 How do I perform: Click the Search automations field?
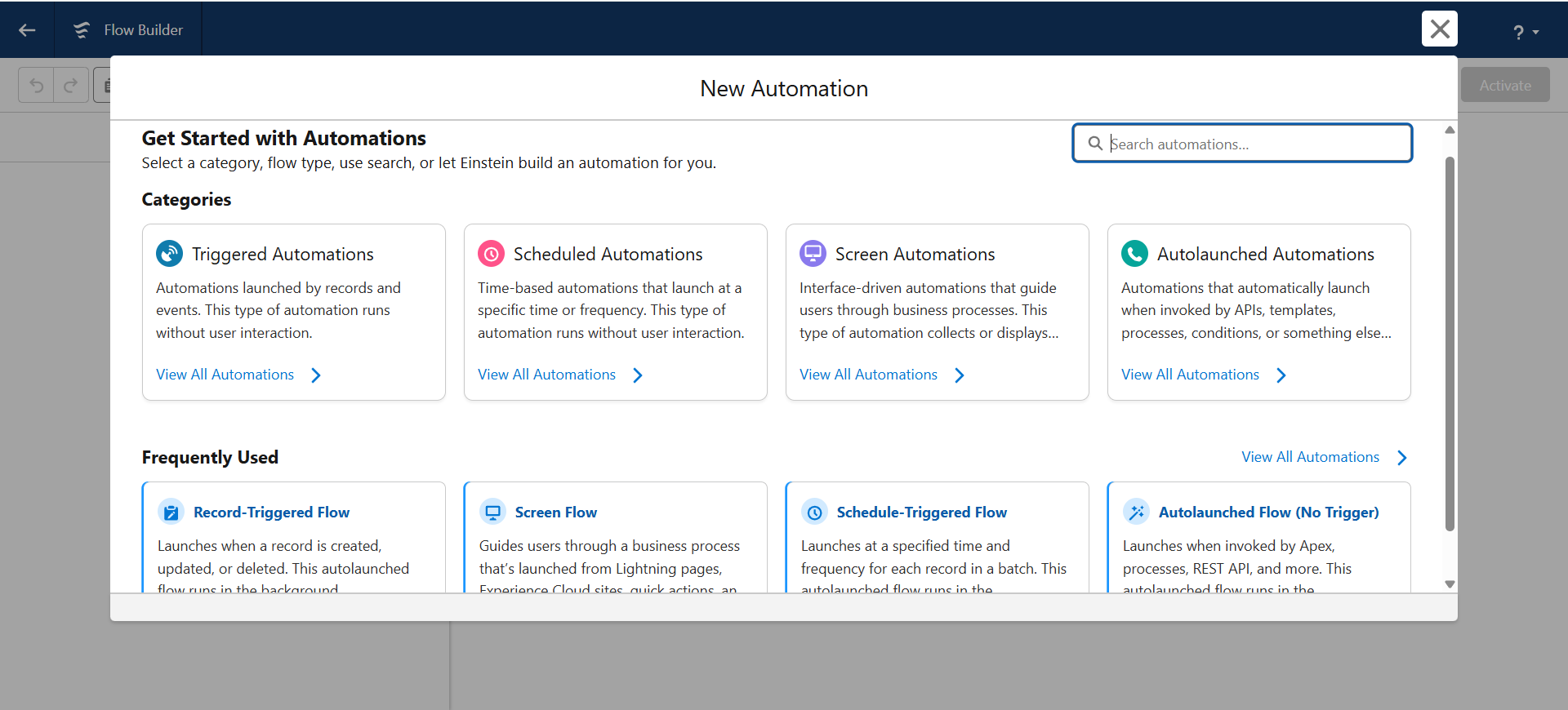(1242, 144)
